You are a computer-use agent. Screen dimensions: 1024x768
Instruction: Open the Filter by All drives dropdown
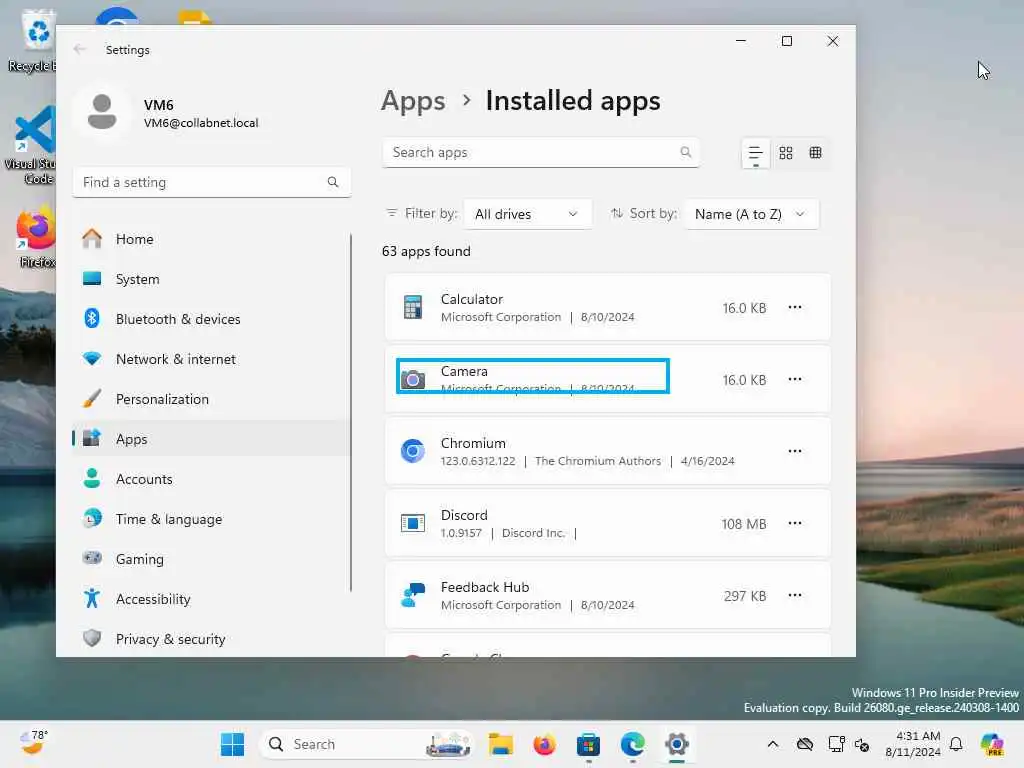[x=527, y=214]
